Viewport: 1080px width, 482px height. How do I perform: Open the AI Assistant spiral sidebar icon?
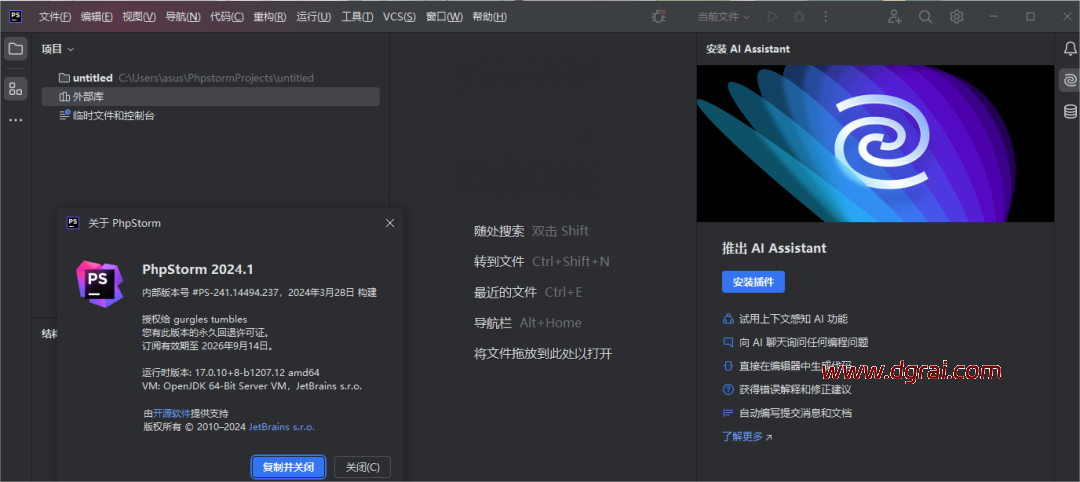1070,80
